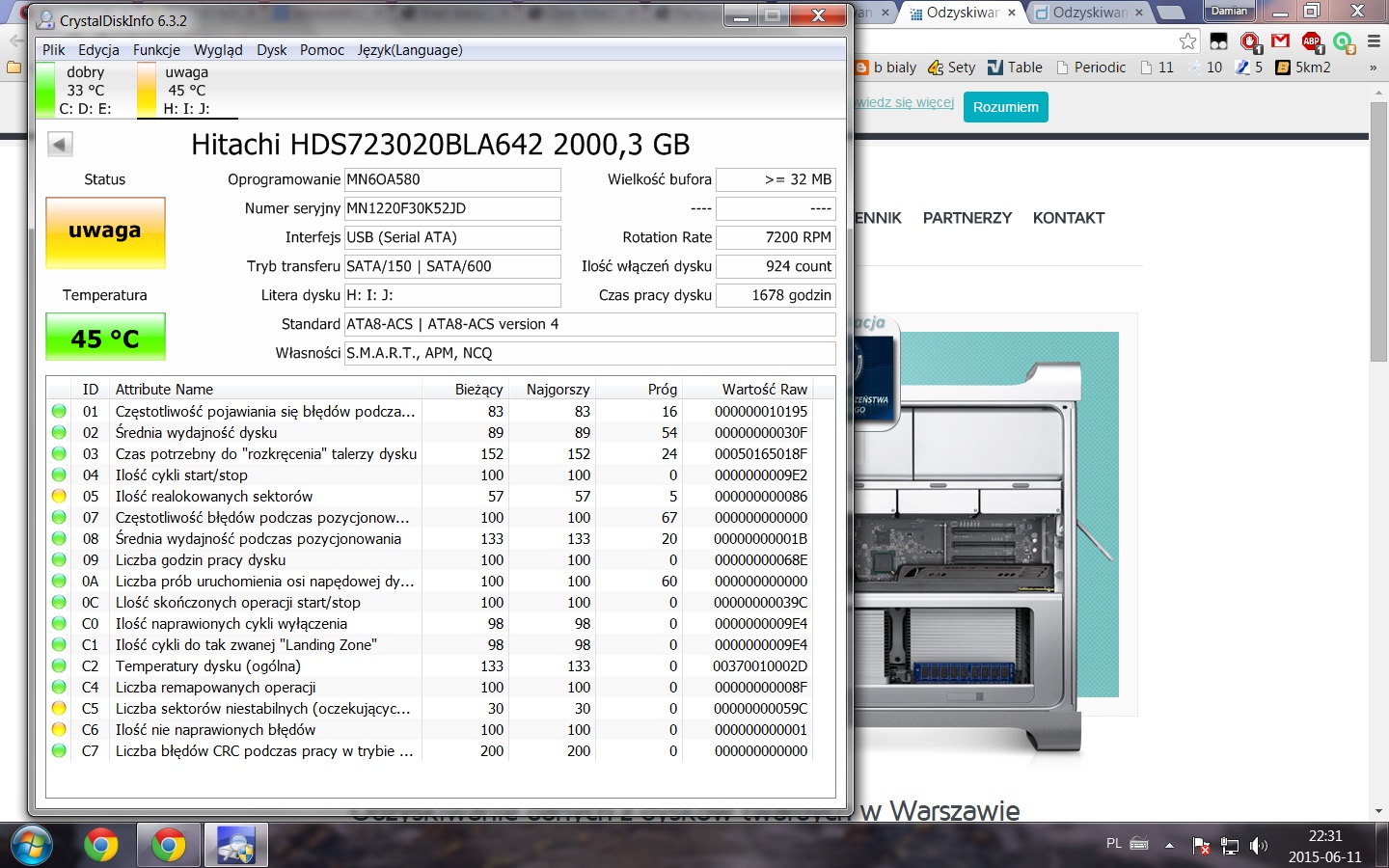
Task: Open the KONTAKT link on the website
Action: tap(1069, 218)
